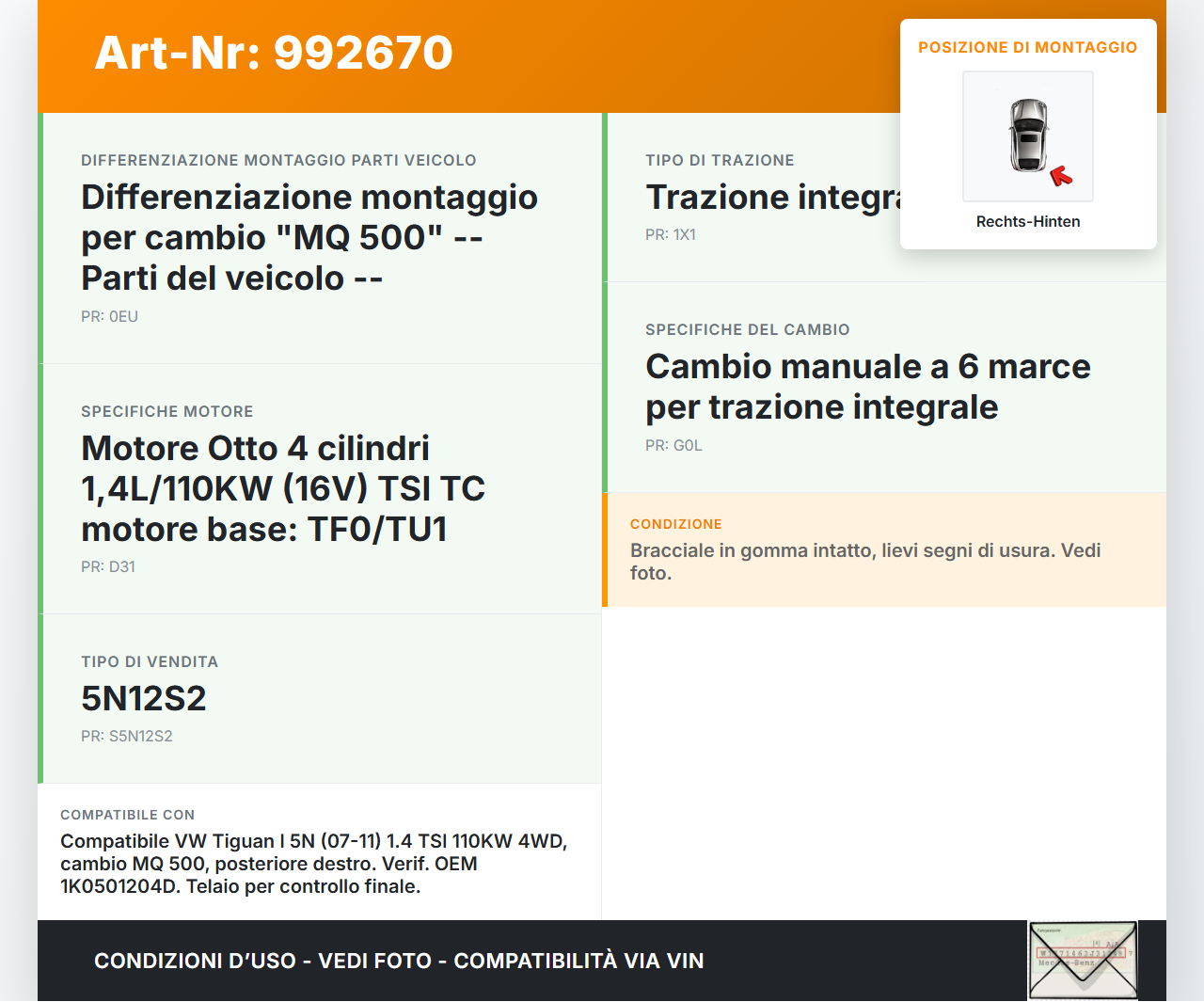Image resolution: width=1204 pixels, height=1002 pixels.
Task: Click the "PR: G0L" code
Action: [x=673, y=445]
